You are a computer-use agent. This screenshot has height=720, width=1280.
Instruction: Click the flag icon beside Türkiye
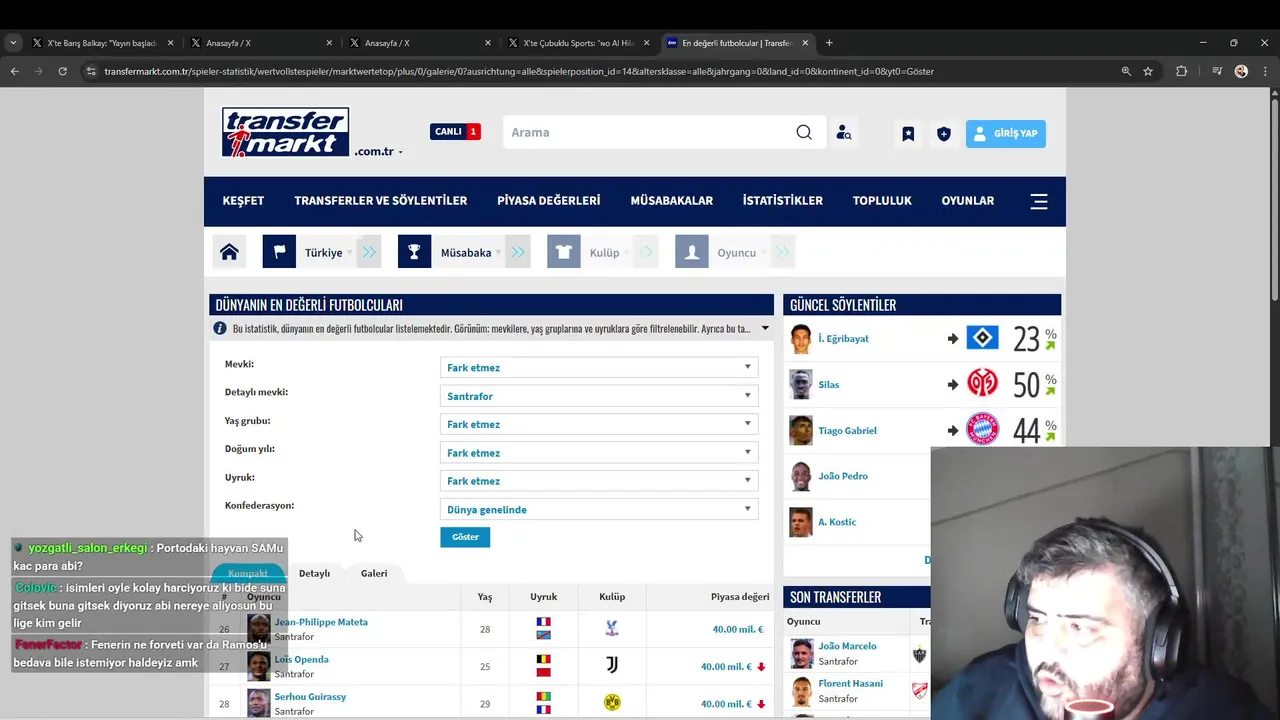(x=279, y=252)
